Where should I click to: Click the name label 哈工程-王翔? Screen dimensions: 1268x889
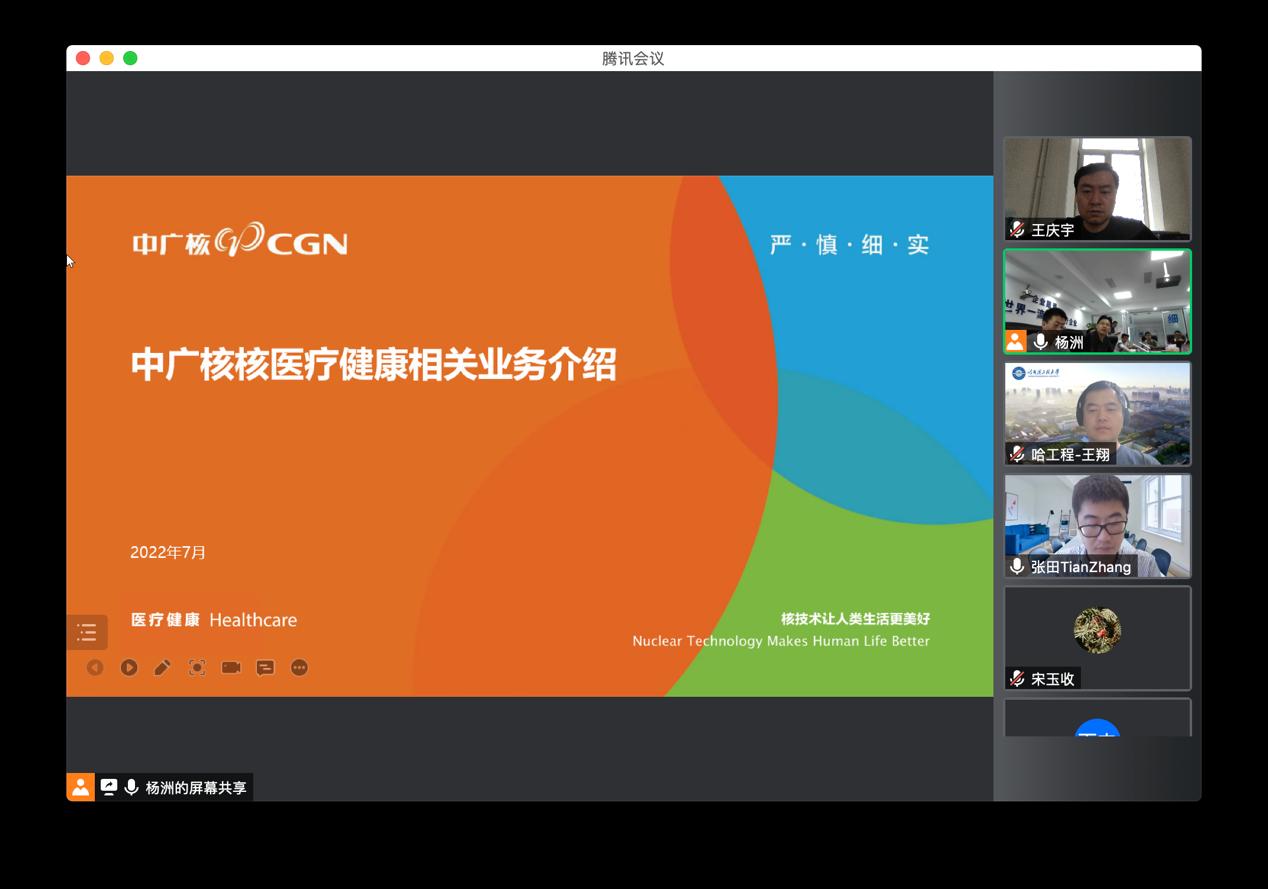point(1070,454)
